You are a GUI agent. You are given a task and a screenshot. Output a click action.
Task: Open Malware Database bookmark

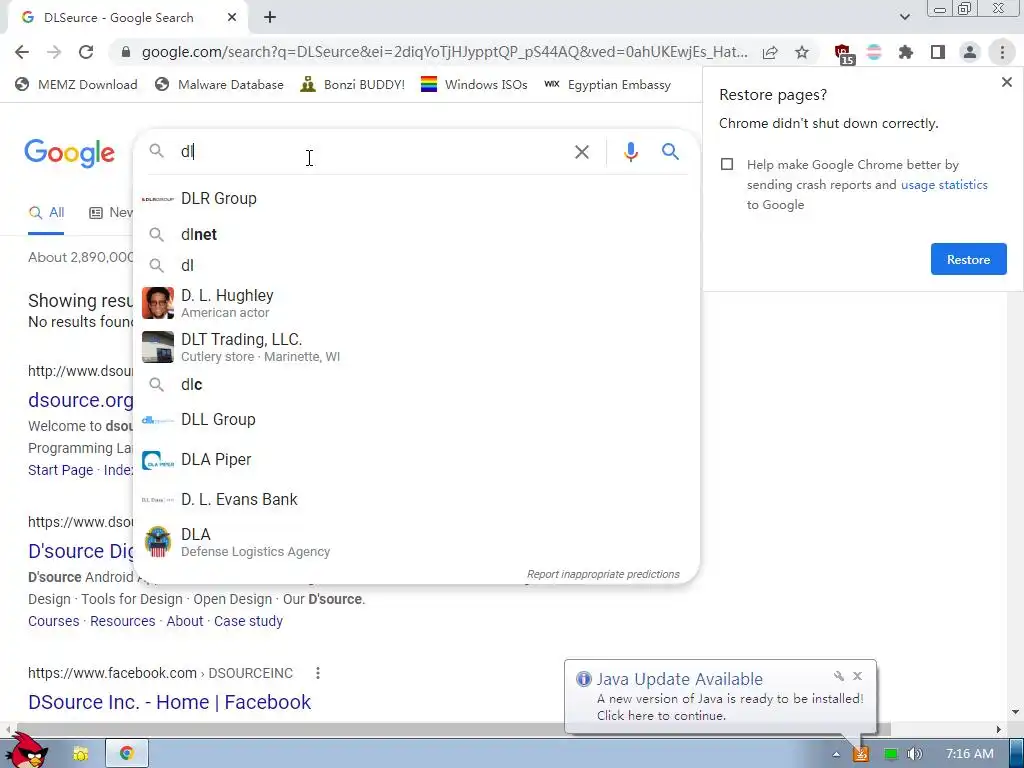click(x=219, y=84)
